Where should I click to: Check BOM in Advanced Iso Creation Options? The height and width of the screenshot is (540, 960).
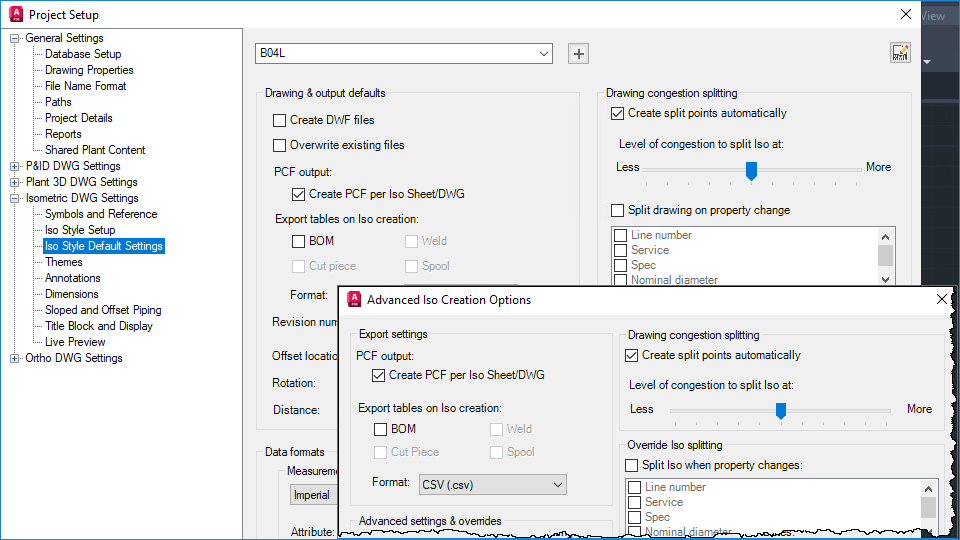click(380, 429)
